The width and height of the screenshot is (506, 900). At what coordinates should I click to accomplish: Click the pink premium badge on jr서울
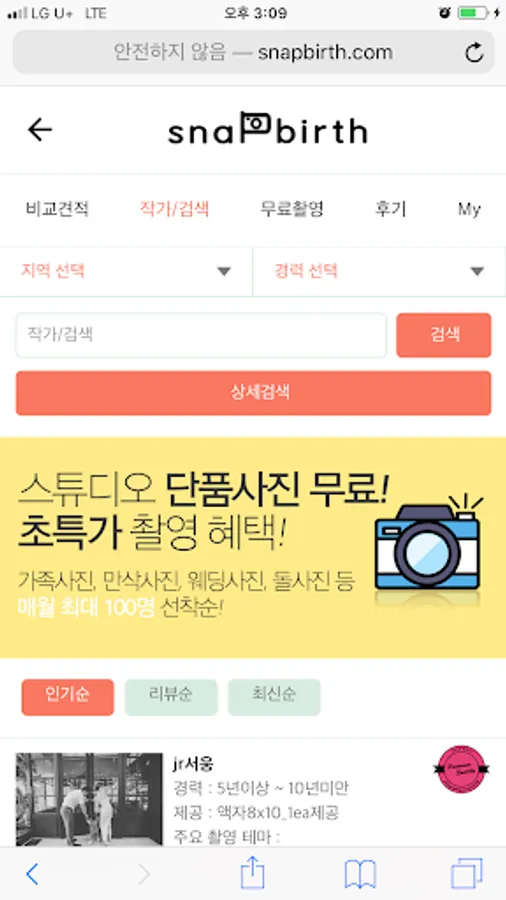click(461, 769)
